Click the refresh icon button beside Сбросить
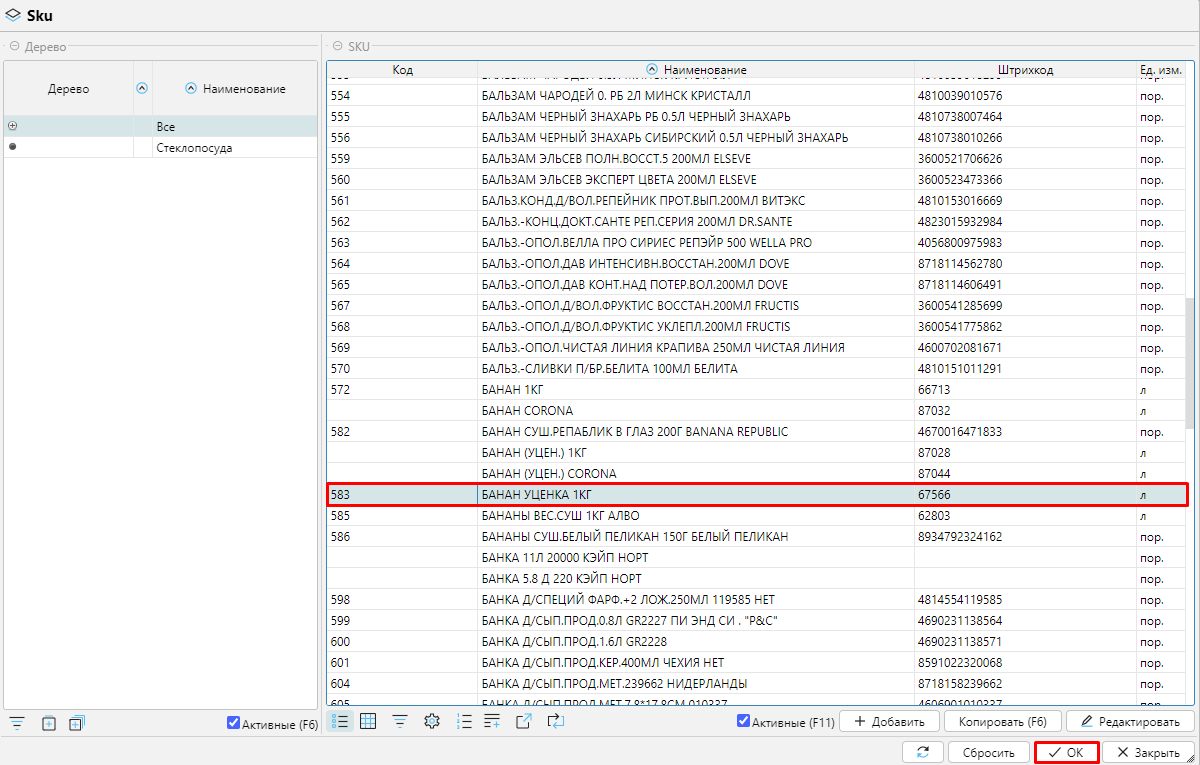Viewport: 1200px width, 765px height. click(x=922, y=752)
